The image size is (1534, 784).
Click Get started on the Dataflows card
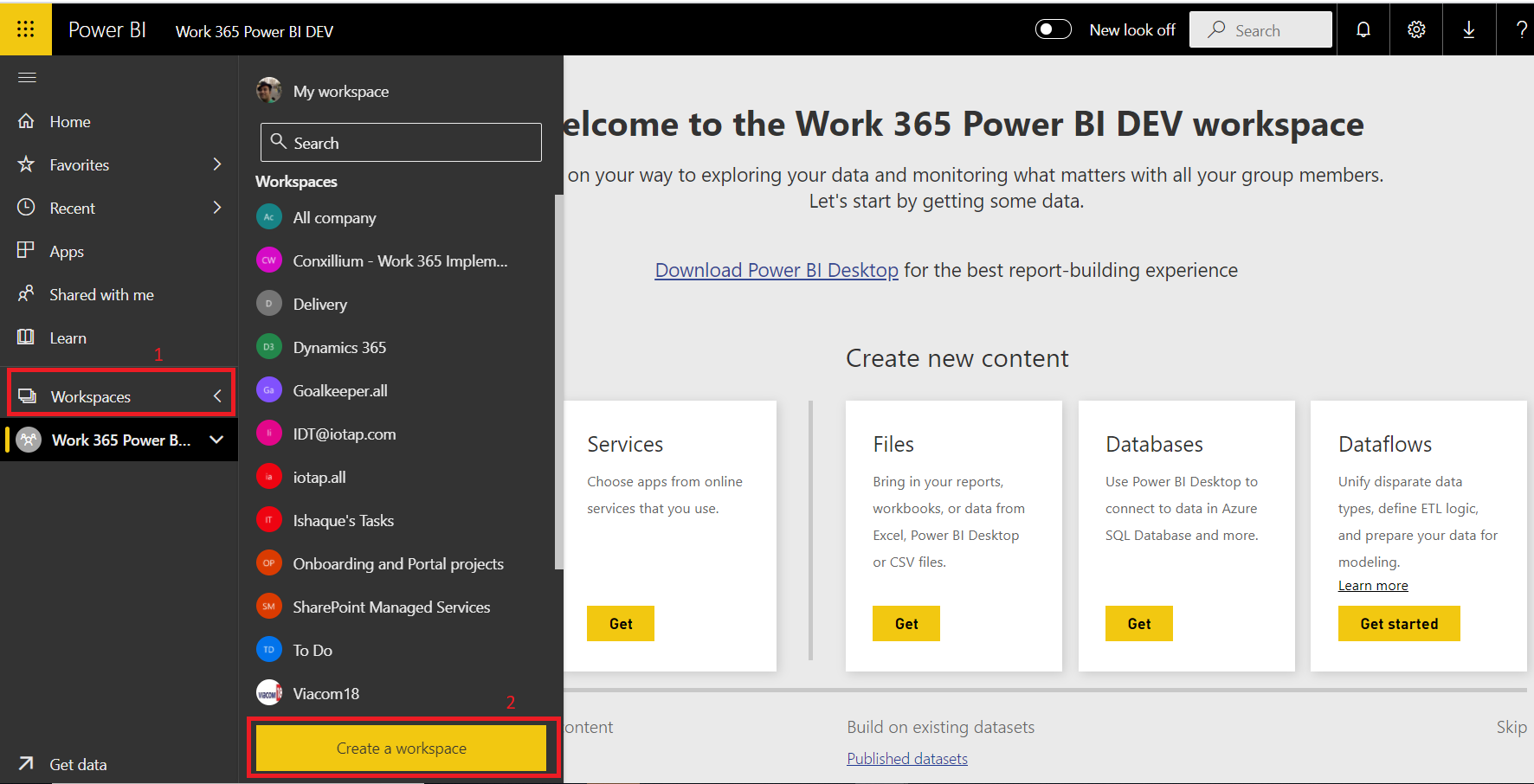(1399, 624)
